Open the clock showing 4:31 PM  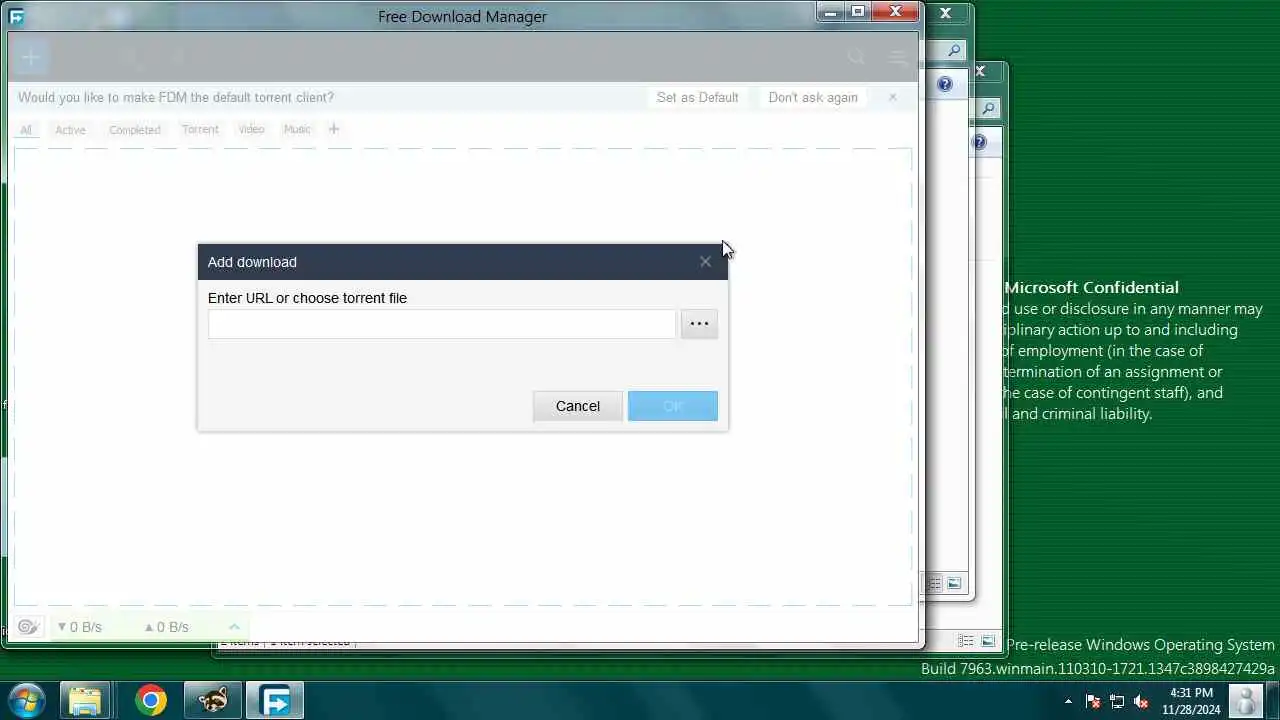click(x=1191, y=701)
